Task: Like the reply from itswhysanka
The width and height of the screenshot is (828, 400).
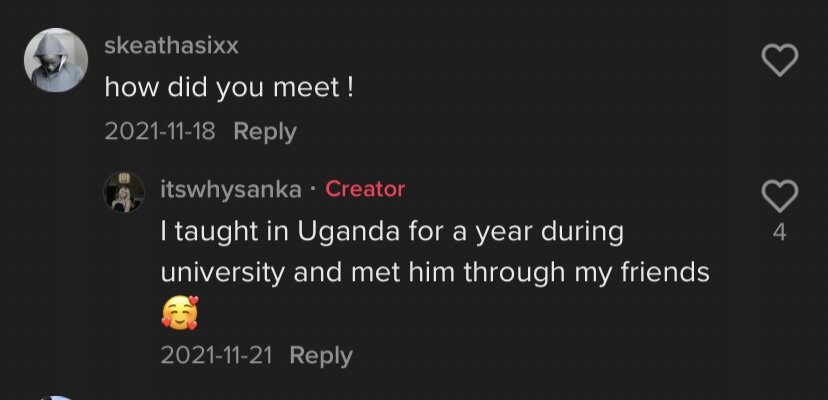Action: point(779,195)
